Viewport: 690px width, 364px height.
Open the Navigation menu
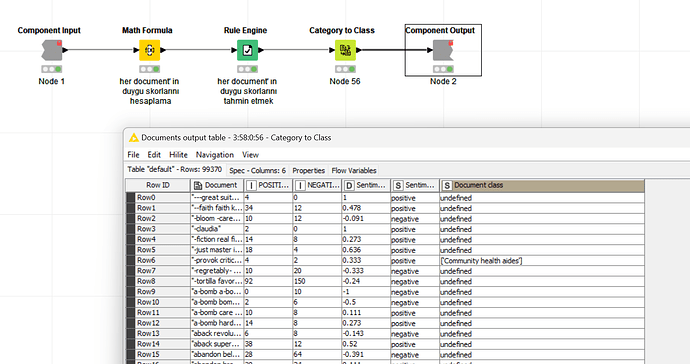[x=215, y=155]
